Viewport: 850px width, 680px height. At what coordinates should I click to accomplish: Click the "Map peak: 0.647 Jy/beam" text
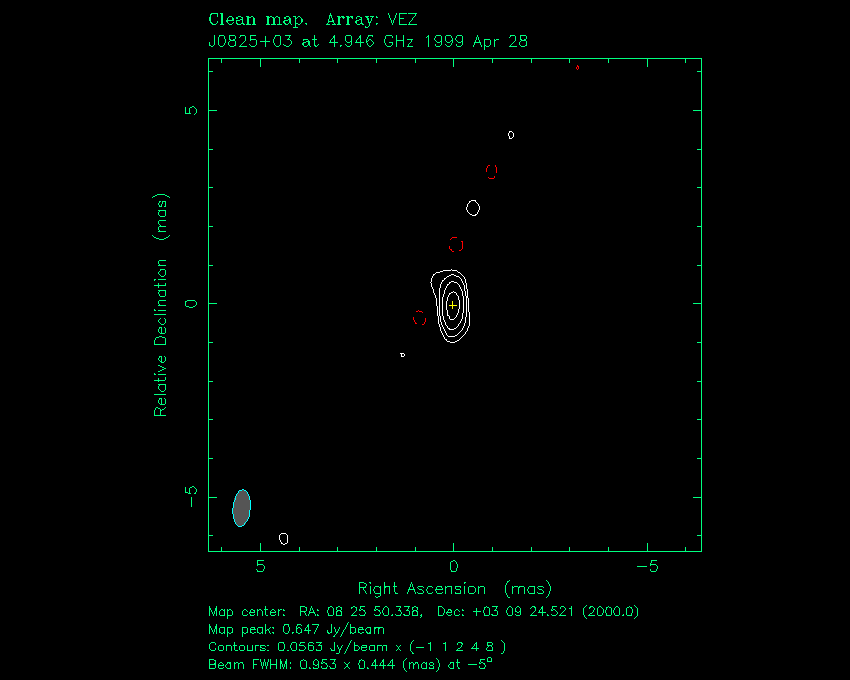pyautogui.click(x=297, y=630)
